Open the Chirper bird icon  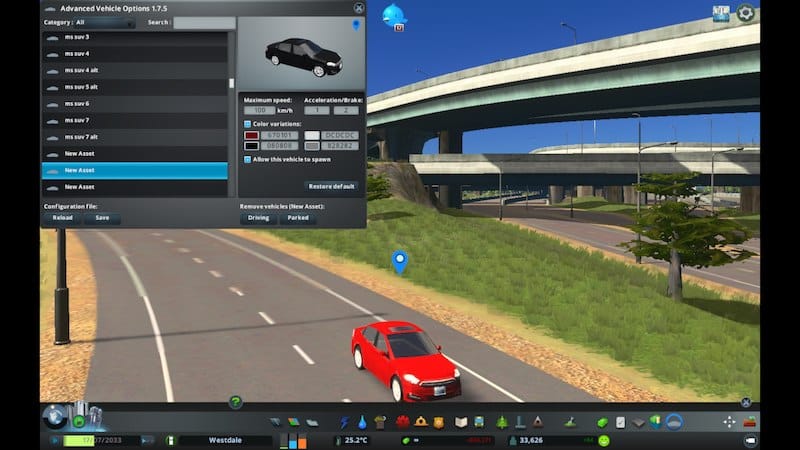coord(395,15)
